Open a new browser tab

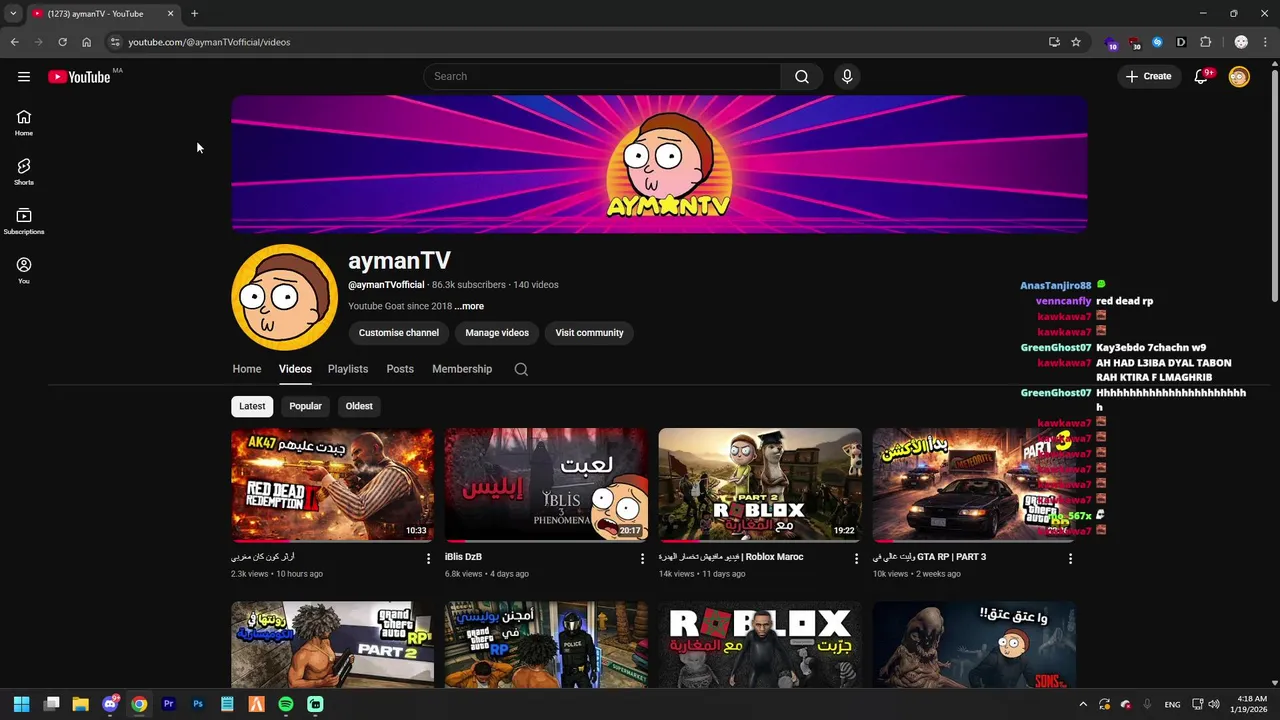[194, 14]
